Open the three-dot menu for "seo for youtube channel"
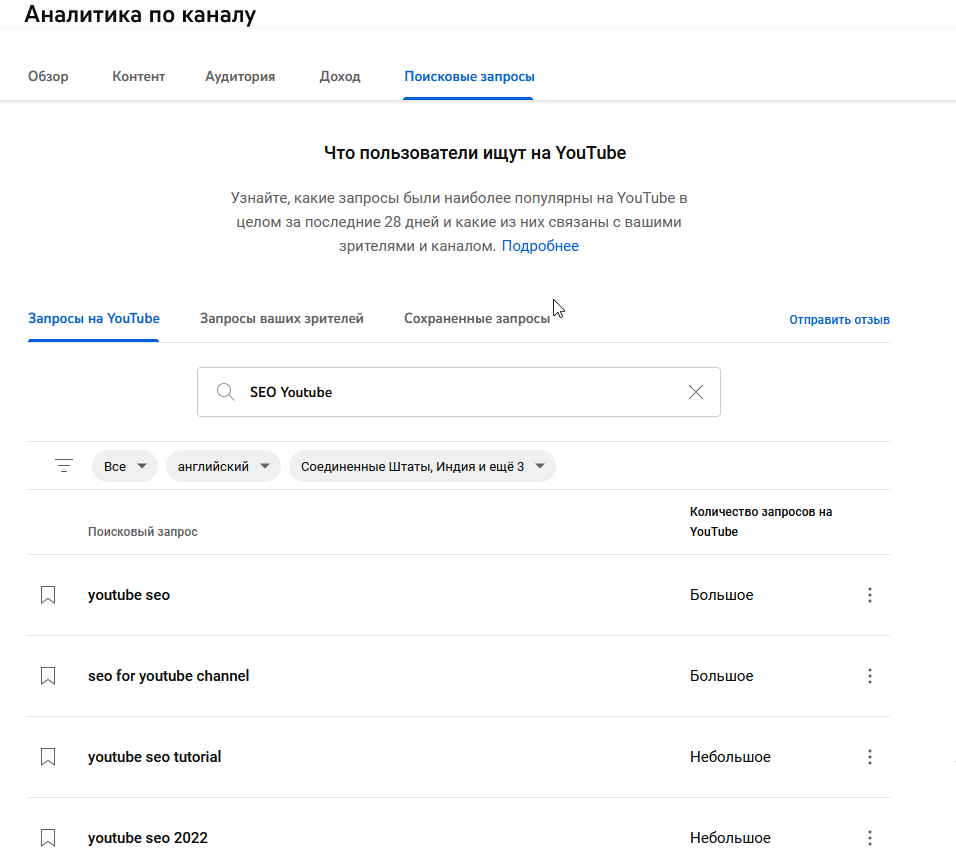The image size is (956, 851). click(869, 675)
